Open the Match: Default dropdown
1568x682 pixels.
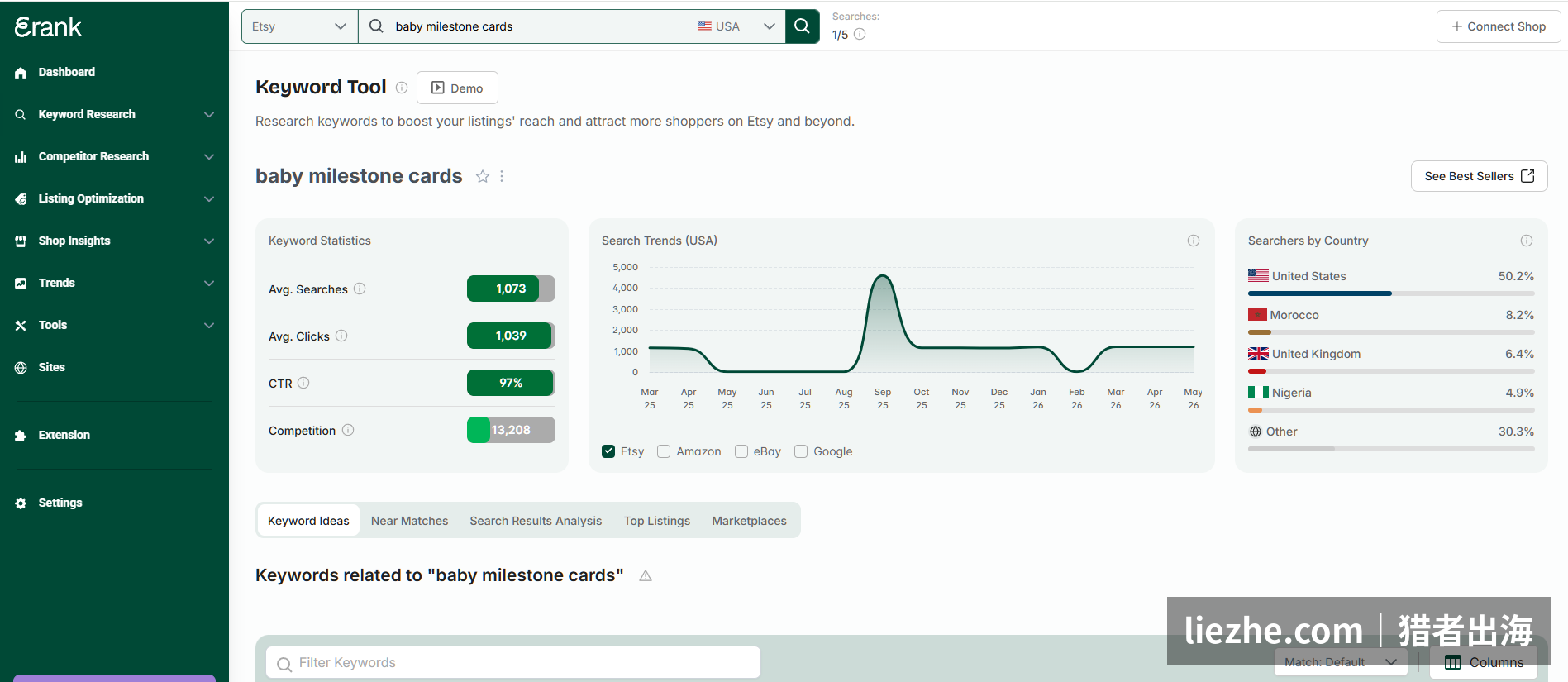tap(1341, 662)
